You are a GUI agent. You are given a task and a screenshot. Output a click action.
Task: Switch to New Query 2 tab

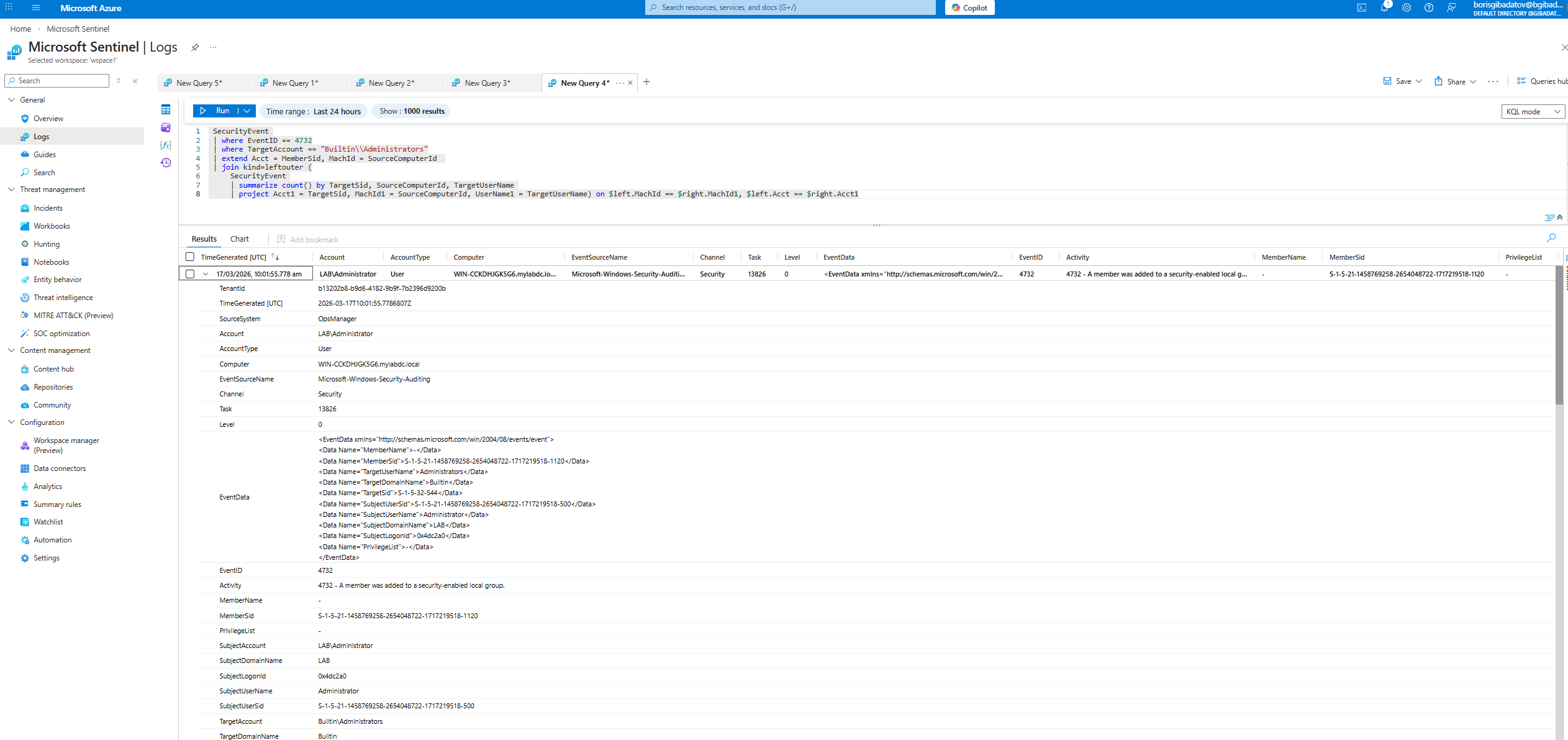(391, 83)
